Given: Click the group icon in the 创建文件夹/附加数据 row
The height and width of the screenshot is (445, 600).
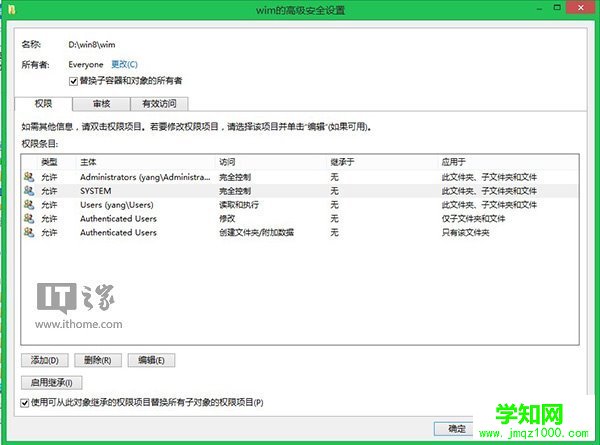Looking at the screenshot, I should [29, 232].
